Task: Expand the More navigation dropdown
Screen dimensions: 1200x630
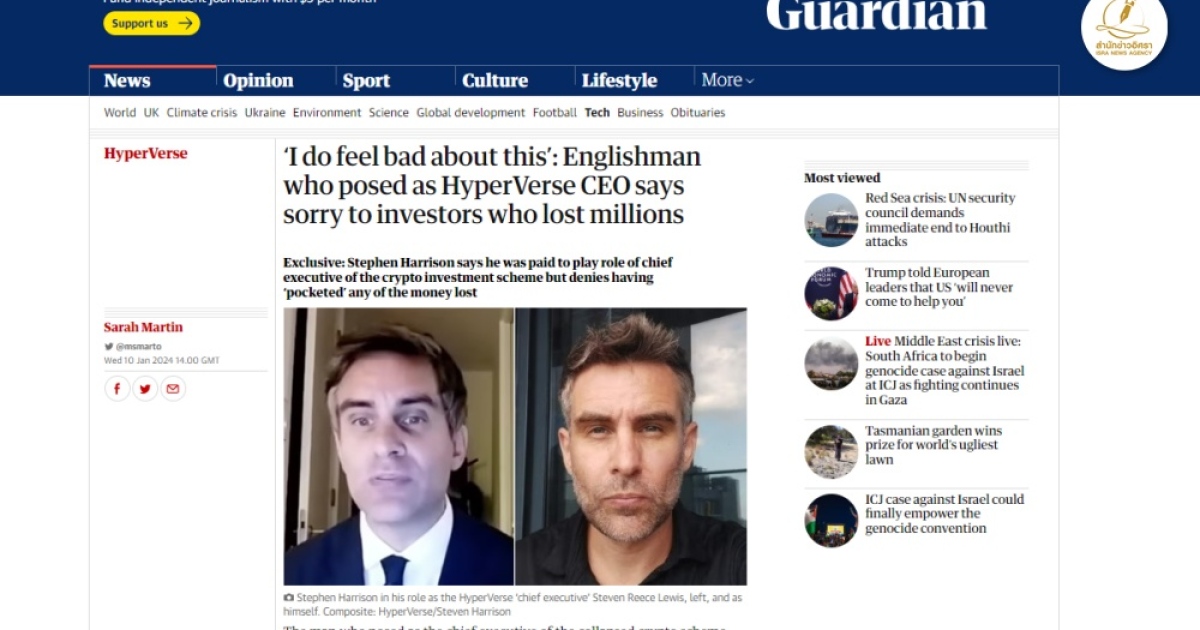Action: 727,80
